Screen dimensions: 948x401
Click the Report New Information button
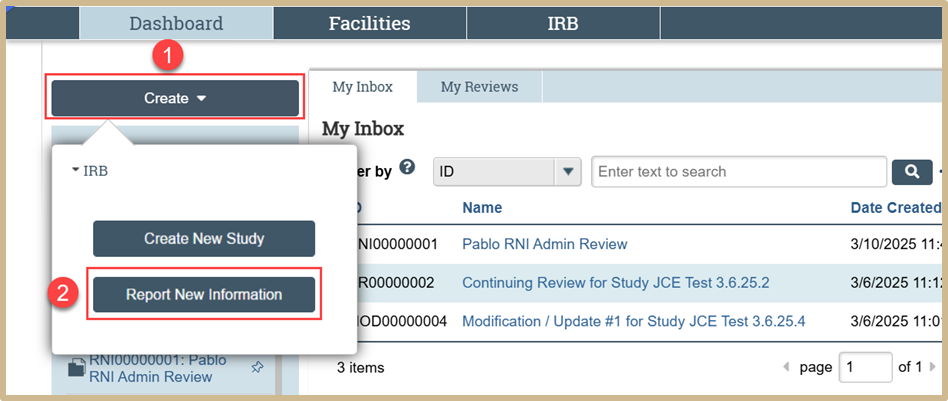click(x=204, y=295)
